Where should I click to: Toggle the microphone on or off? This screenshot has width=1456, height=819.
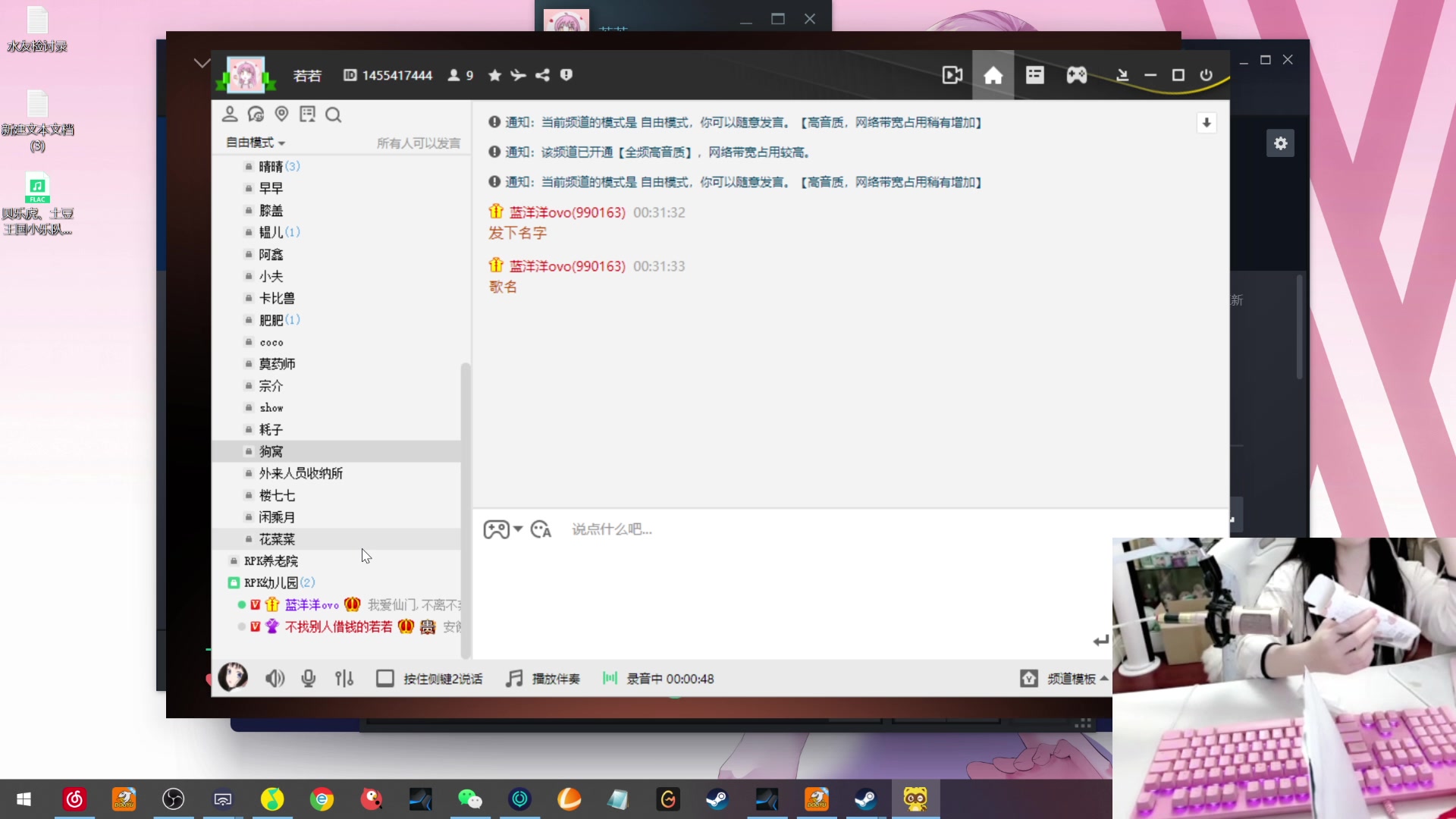coord(308,679)
